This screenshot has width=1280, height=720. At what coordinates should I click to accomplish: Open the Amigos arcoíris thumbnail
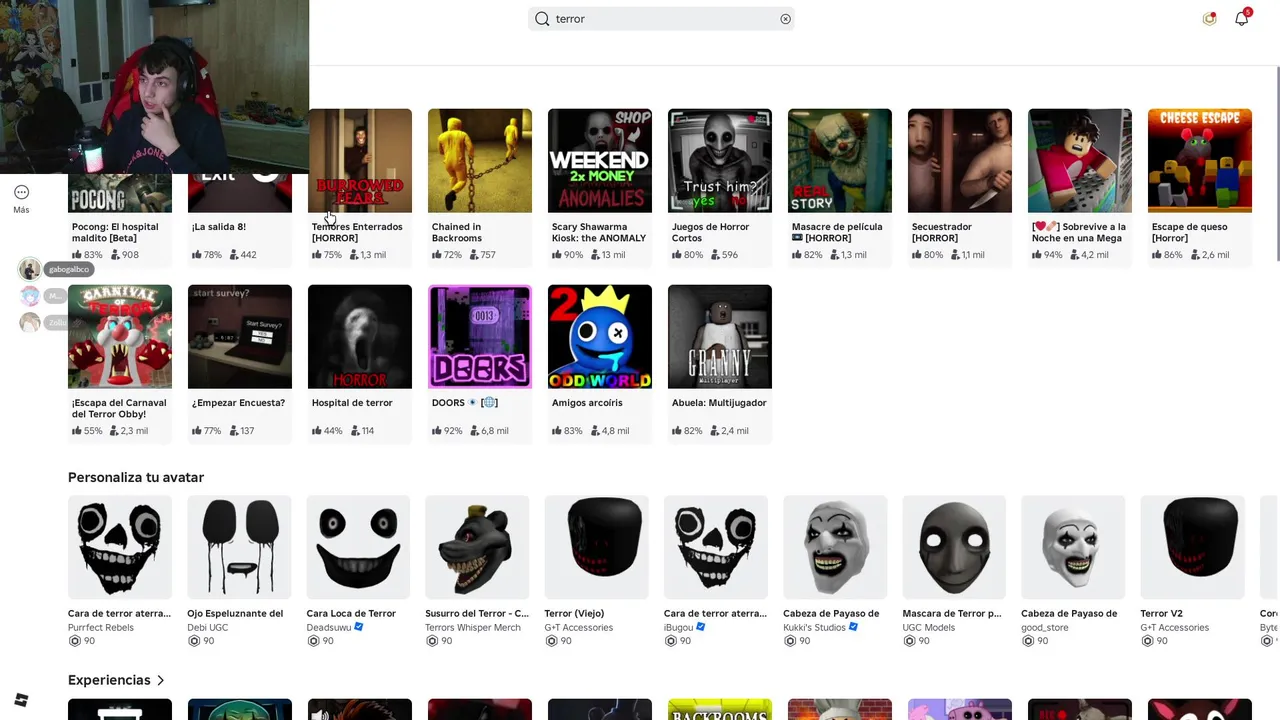tap(600, 336)
